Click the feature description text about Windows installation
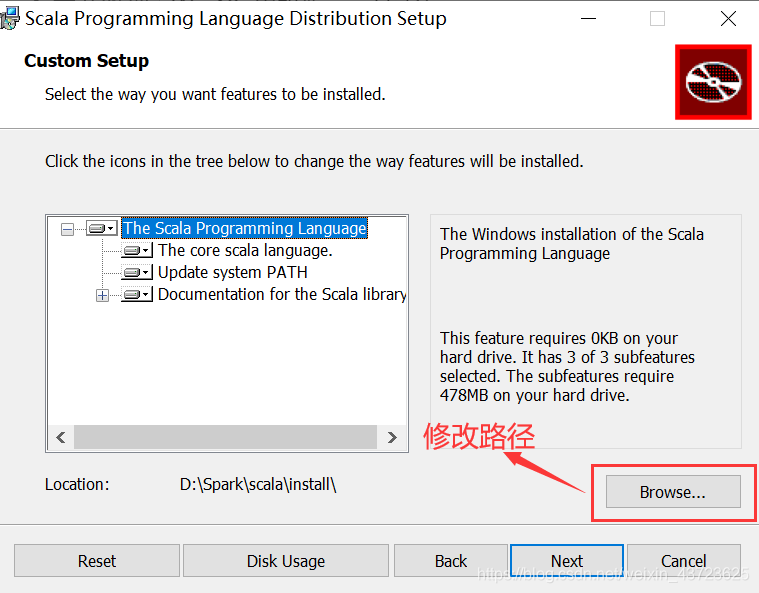Screen dimensions: 759x593 [572, 243]
